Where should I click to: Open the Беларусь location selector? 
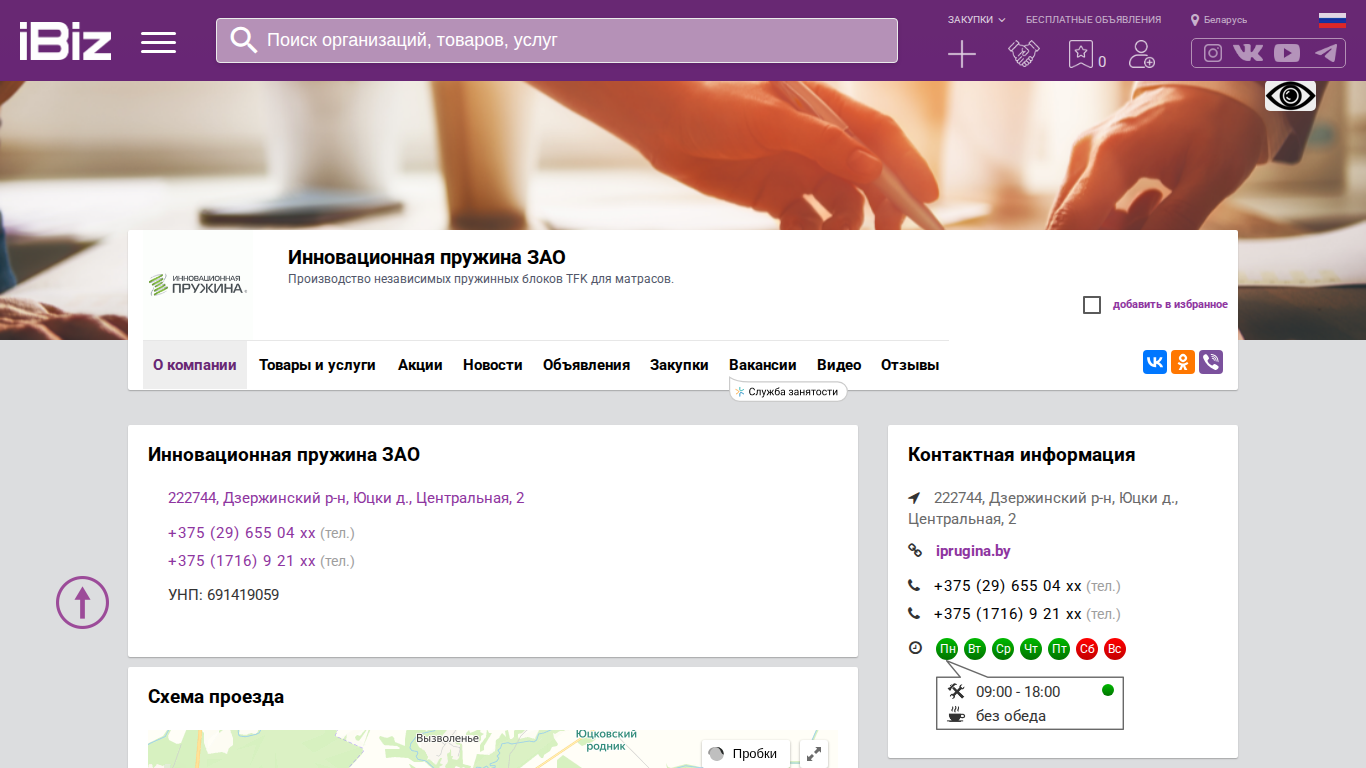coord(1219,20)
